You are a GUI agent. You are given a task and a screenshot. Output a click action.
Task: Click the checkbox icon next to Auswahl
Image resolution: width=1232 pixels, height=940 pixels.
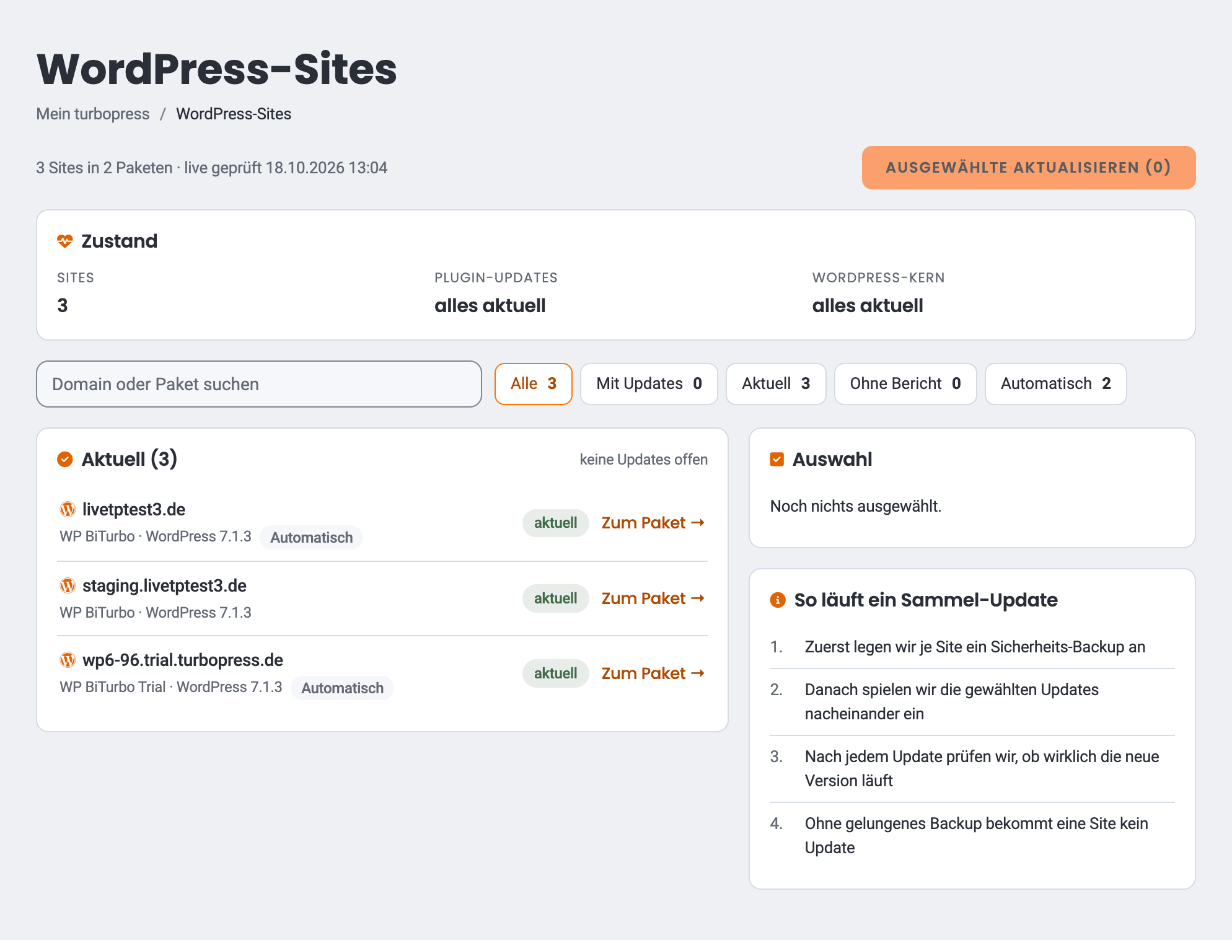coord(777,459)
